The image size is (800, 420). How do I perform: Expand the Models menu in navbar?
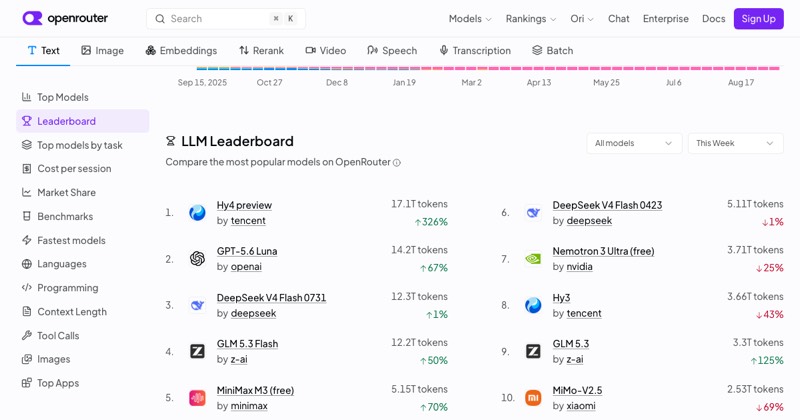[x=470, y=19]
